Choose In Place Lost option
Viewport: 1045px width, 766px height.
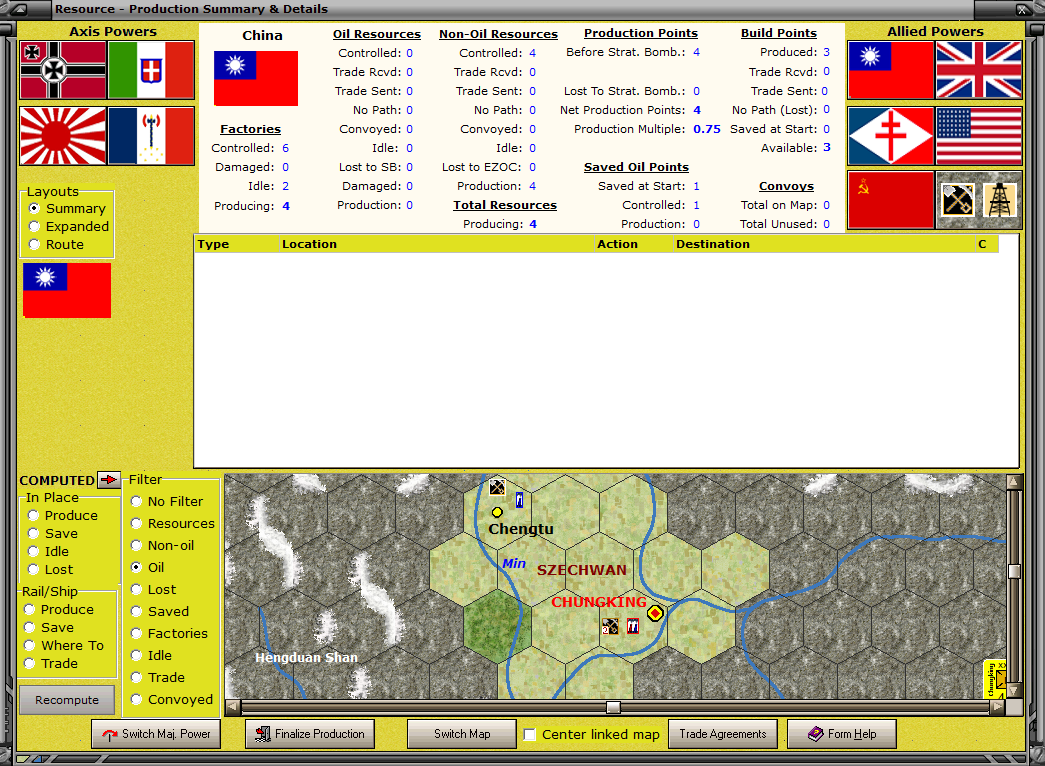51,569
